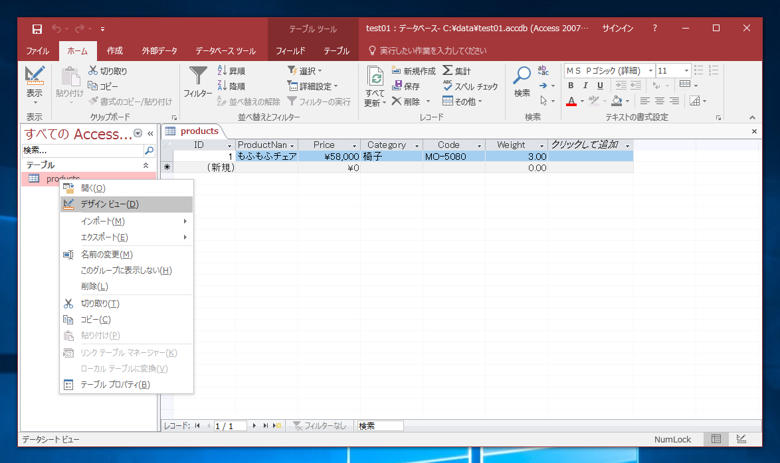Collapse navigation pane with shutter bar button
This screenshot has width=780, height=463.
(x=150, y=133)
